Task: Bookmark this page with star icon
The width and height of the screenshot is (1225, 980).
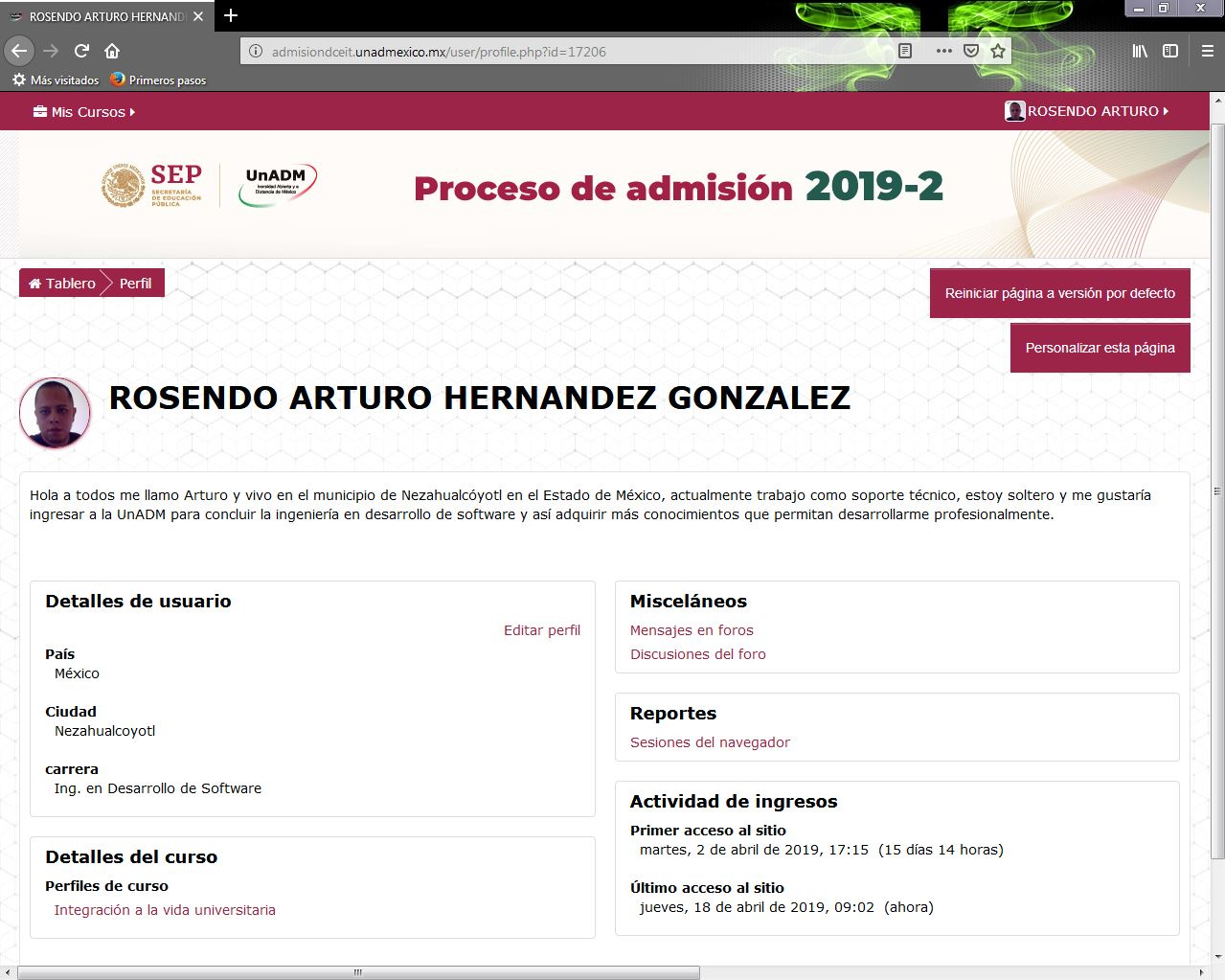Action: pos(998,52)
